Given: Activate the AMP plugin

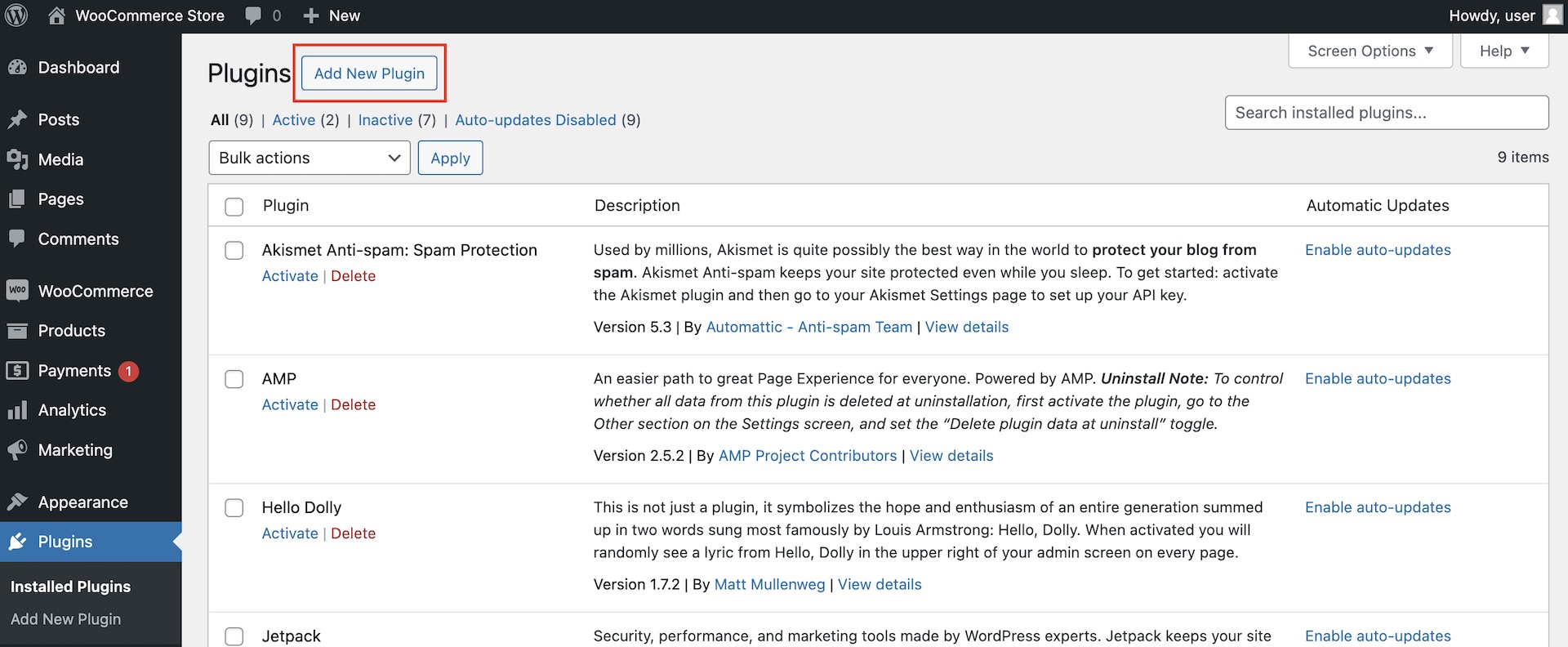Looking at the screenshot, I should tap(290, 405).
